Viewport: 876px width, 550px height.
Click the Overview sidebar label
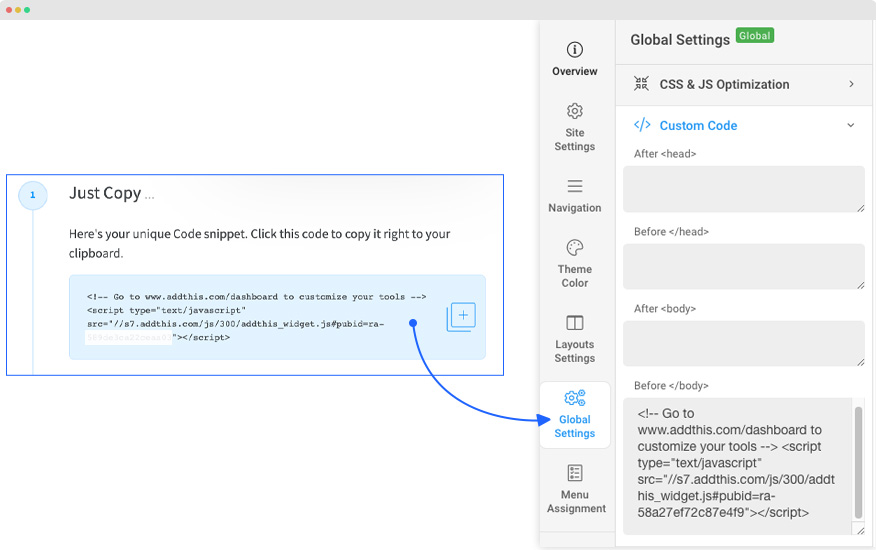click(x=574, y=72)
